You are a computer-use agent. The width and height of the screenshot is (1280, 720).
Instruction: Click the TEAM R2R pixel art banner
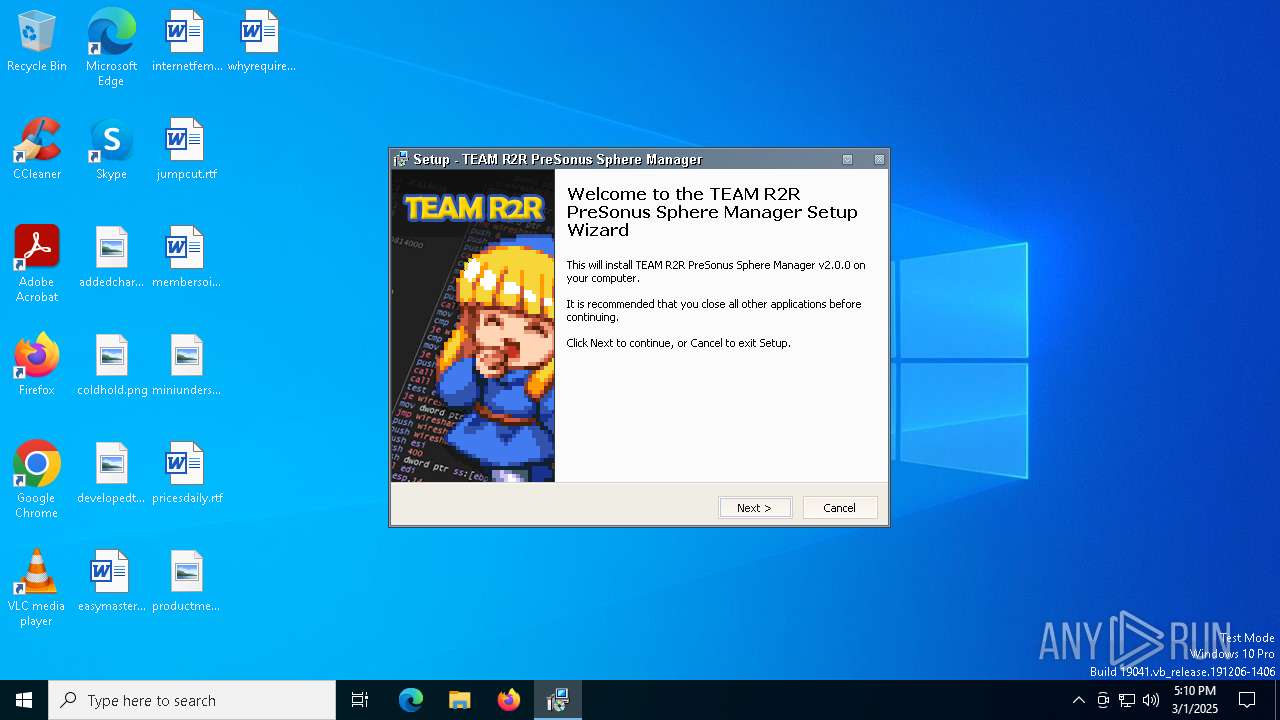tap(473, 326)
